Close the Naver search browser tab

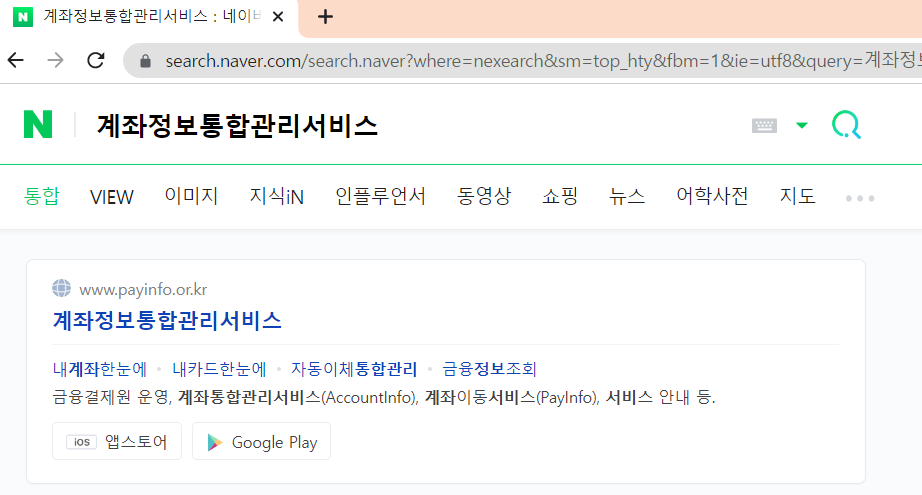click(278, 16)
